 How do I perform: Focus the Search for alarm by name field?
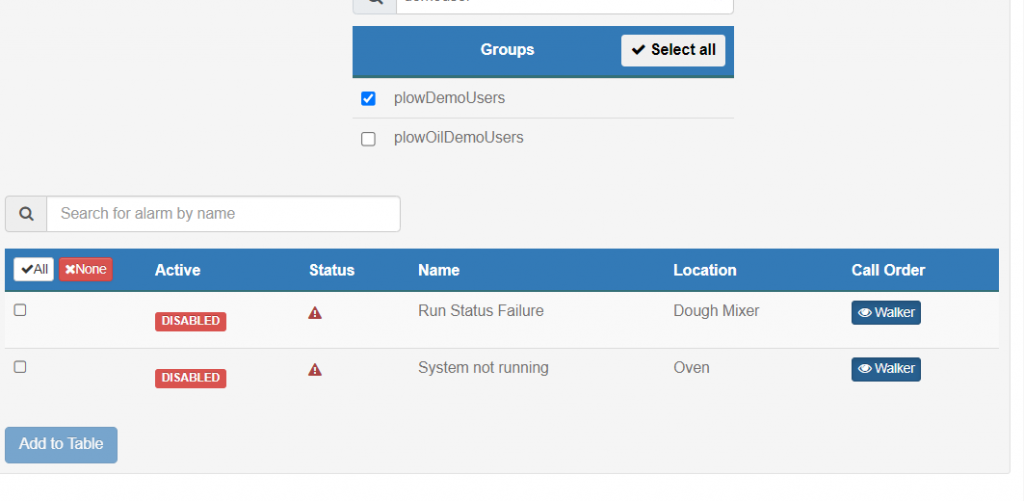pyautogui.click(x=223, y=214)
